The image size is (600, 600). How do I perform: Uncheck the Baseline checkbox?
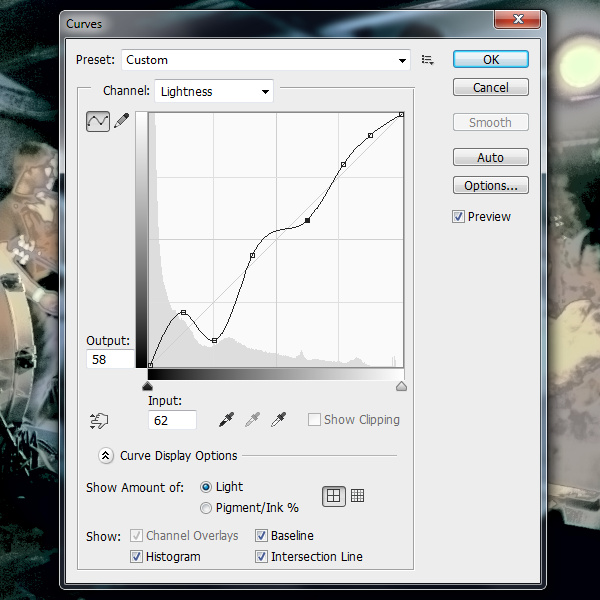[261, 535]
